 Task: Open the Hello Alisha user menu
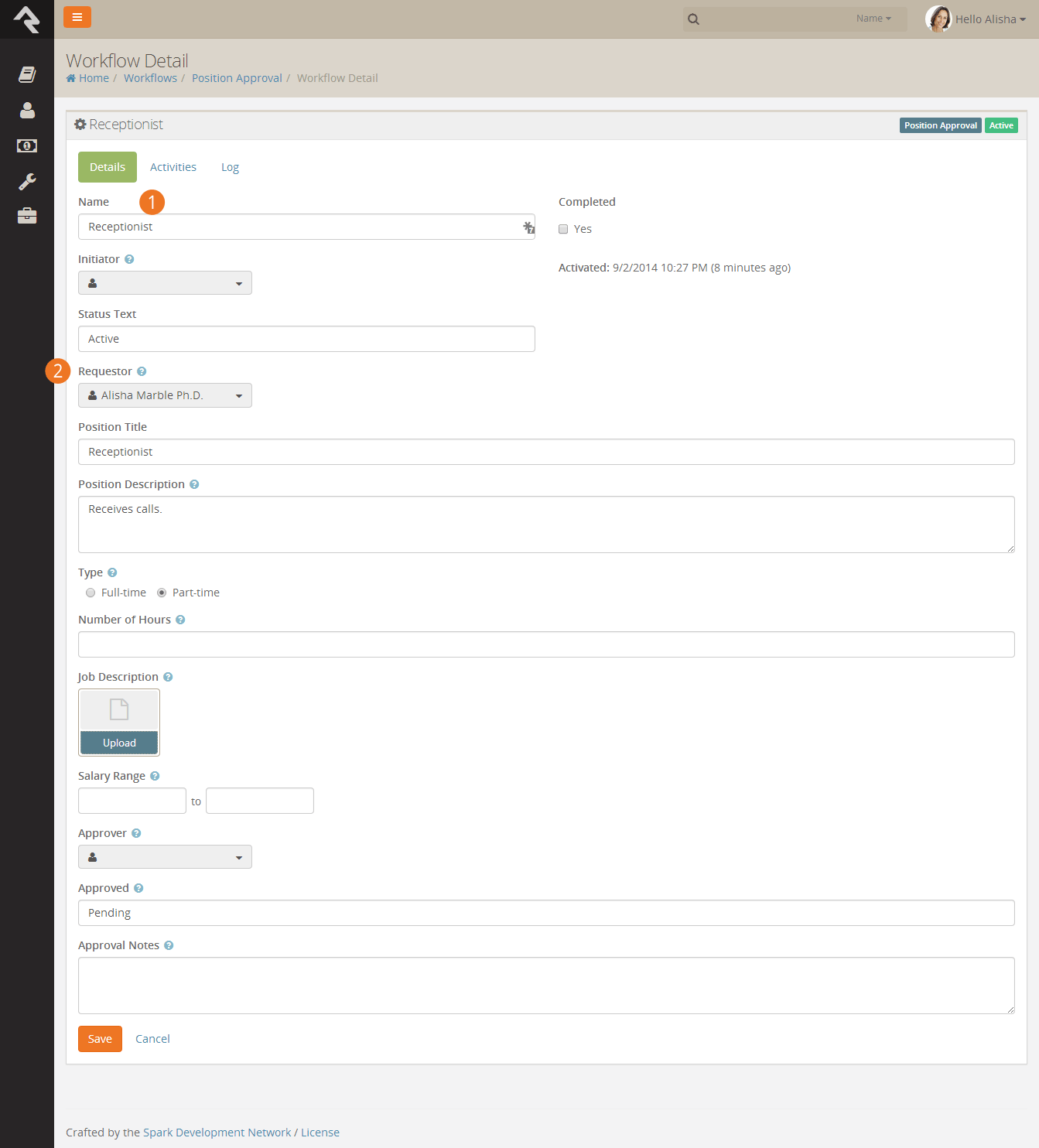pyautogui.click(x=990, y=19)
